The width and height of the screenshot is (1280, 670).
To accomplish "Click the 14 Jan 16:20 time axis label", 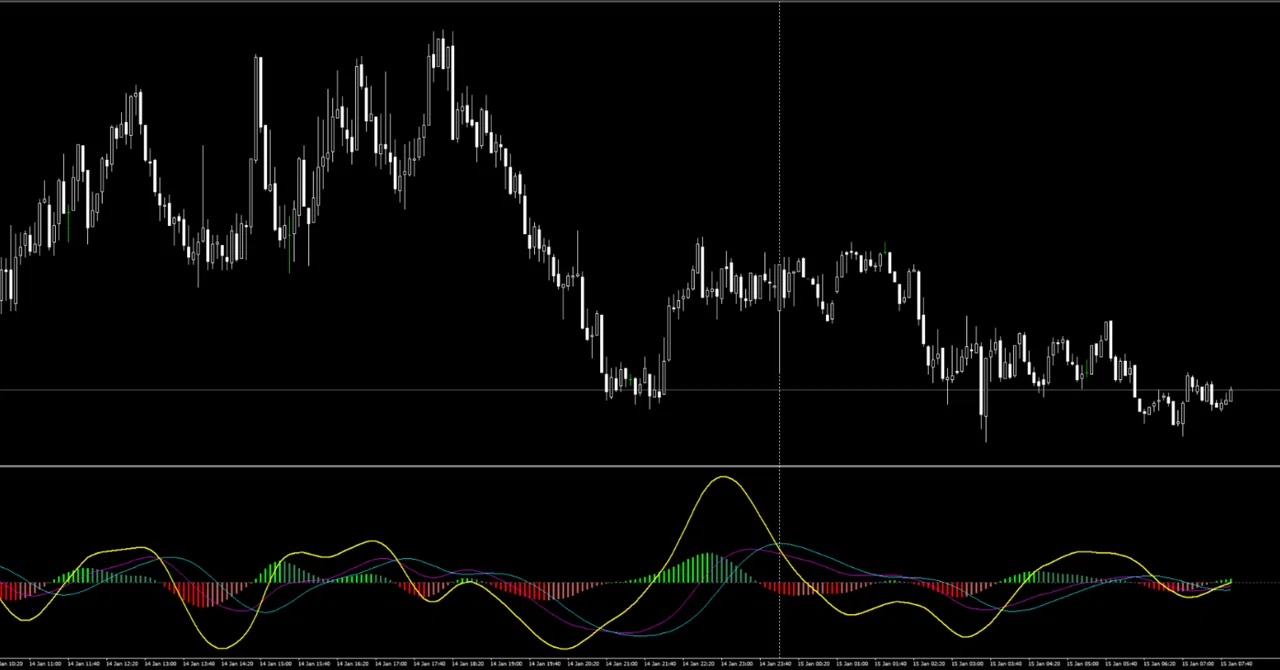I will click(x=352, y=663).
